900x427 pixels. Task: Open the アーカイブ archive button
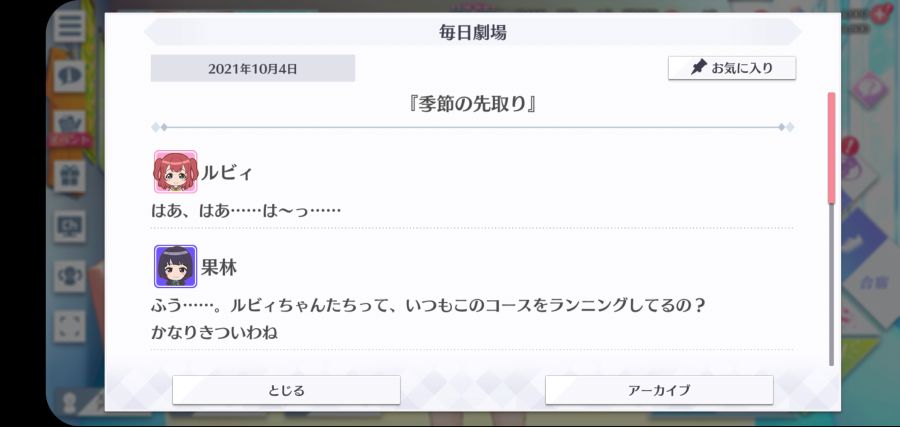click(659, 390)
